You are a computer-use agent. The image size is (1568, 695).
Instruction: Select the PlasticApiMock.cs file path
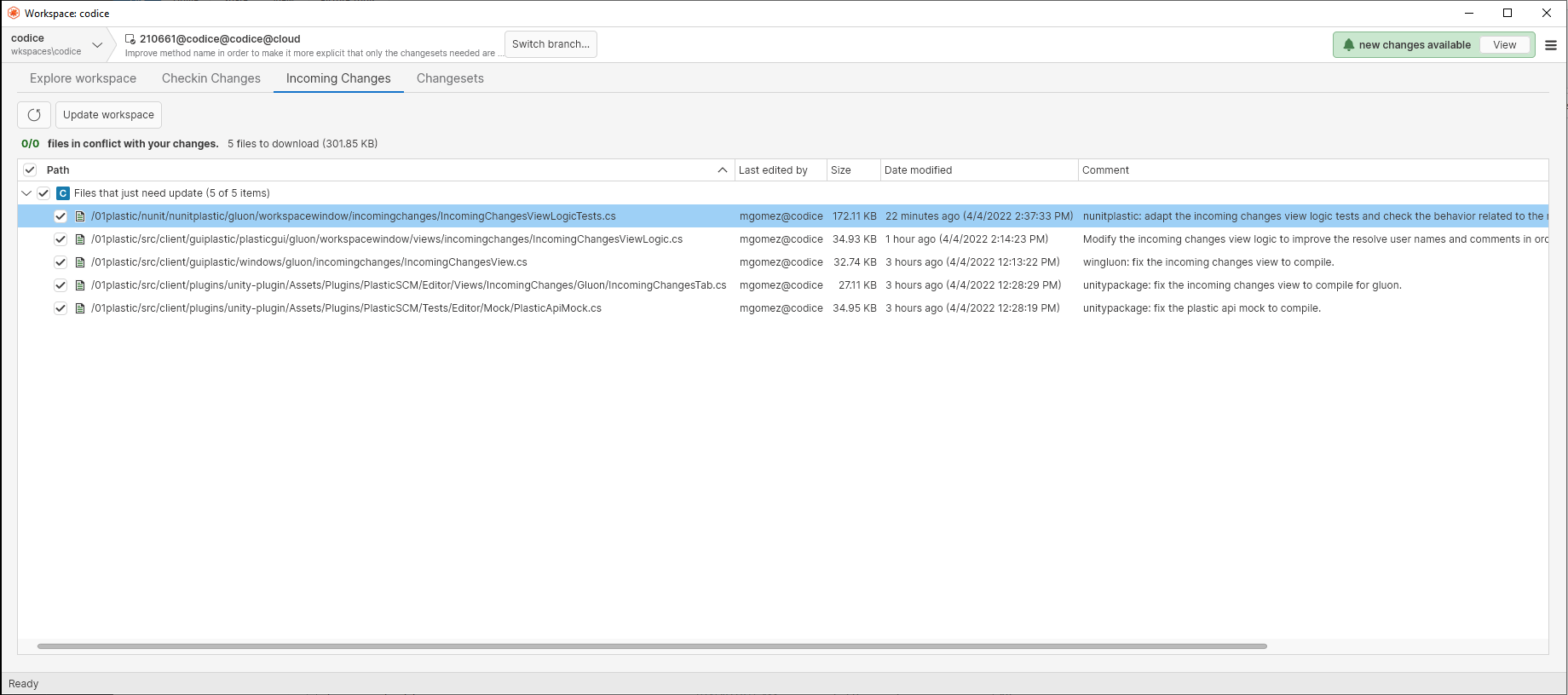[x=346, y=308]
